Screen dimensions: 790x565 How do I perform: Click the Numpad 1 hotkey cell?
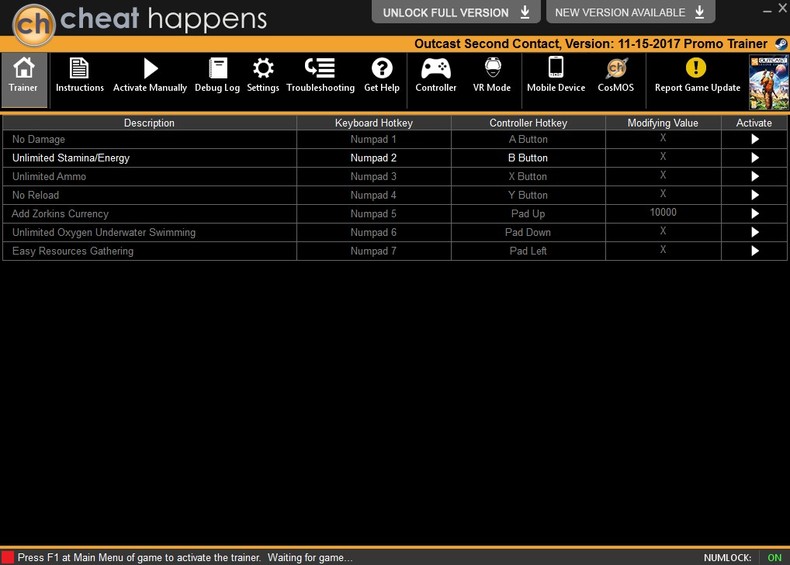click(374, 140)
